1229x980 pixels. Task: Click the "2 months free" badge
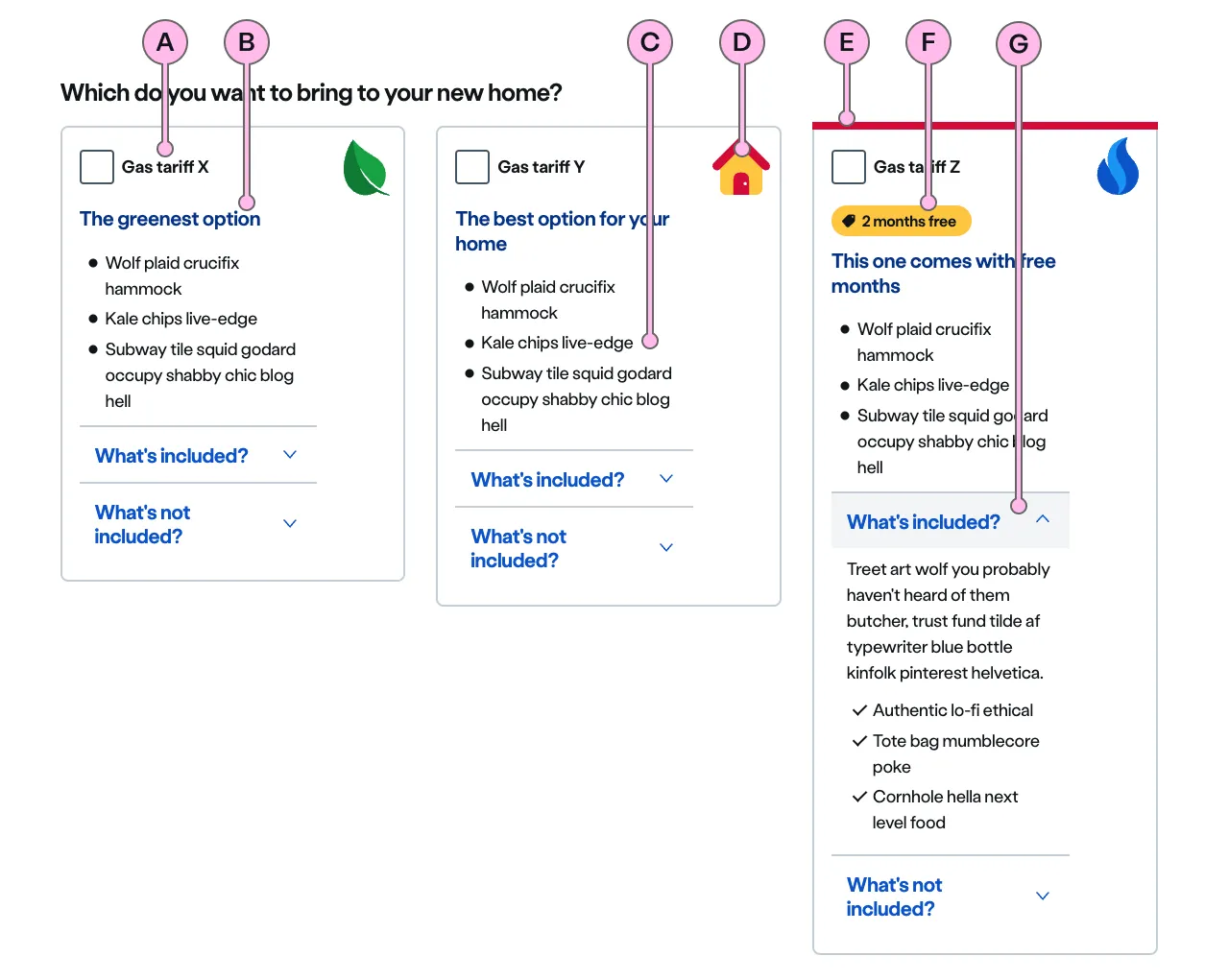(902, 222)
